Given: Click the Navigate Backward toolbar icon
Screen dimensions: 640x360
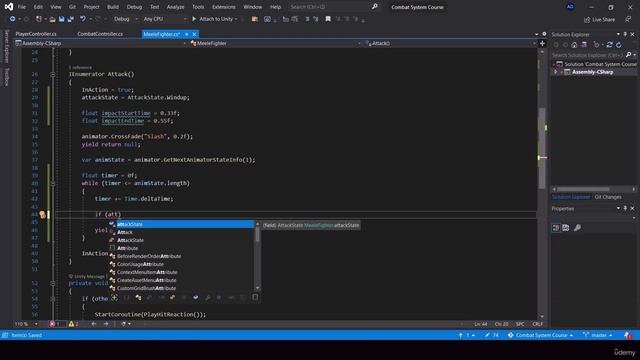Looking at the screenshot, I should pyautogui.click(x=13, y=19).
